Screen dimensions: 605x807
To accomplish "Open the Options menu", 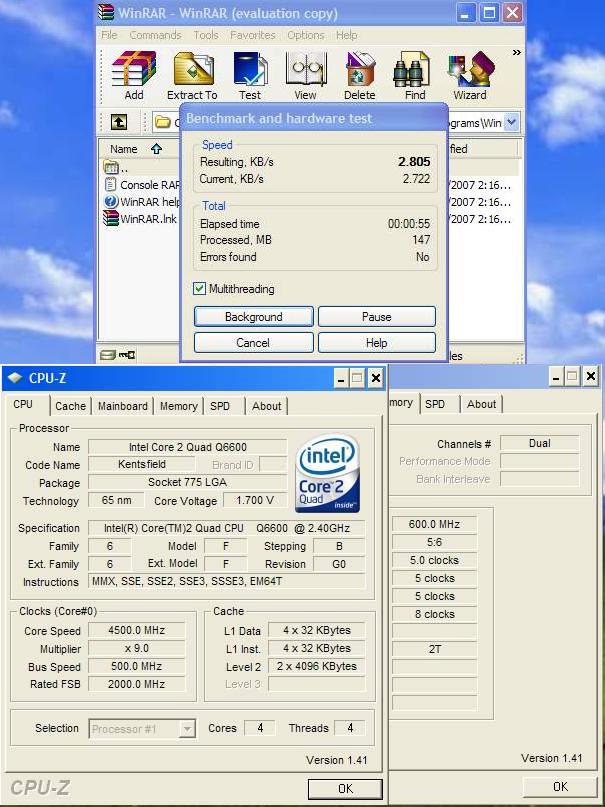I will pos(306,35).
